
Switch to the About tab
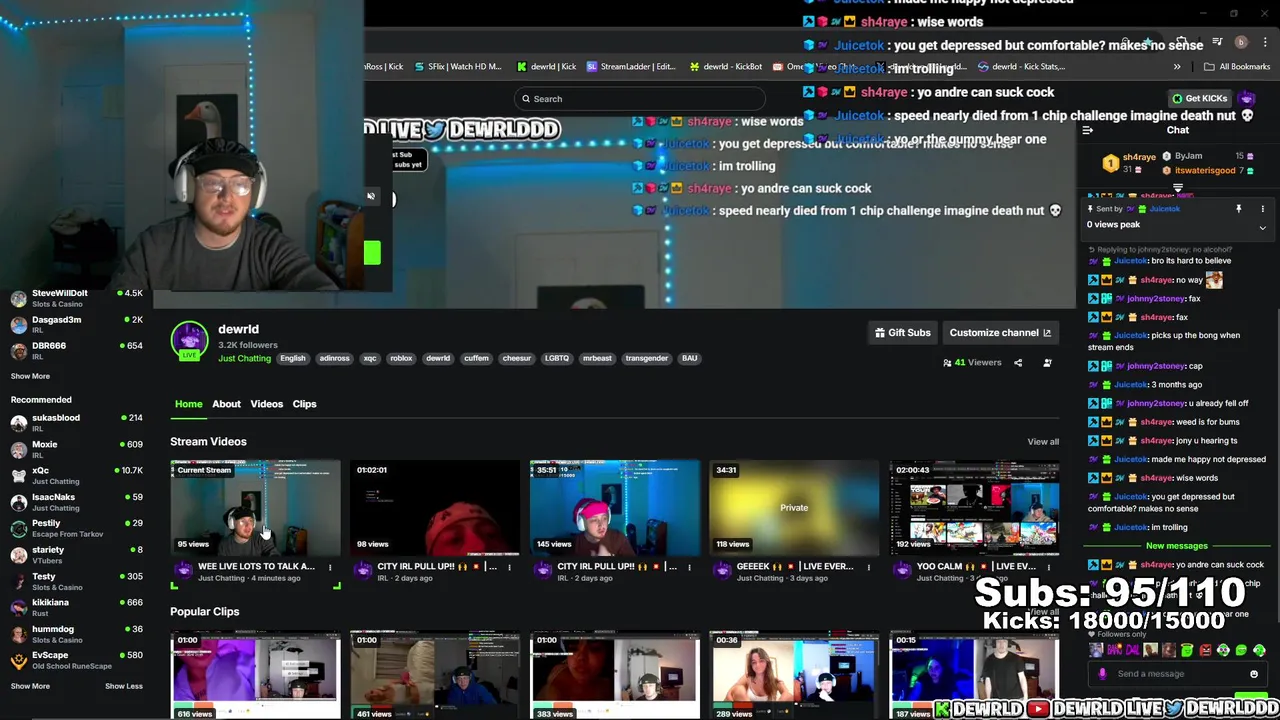(x=226, y=404)
